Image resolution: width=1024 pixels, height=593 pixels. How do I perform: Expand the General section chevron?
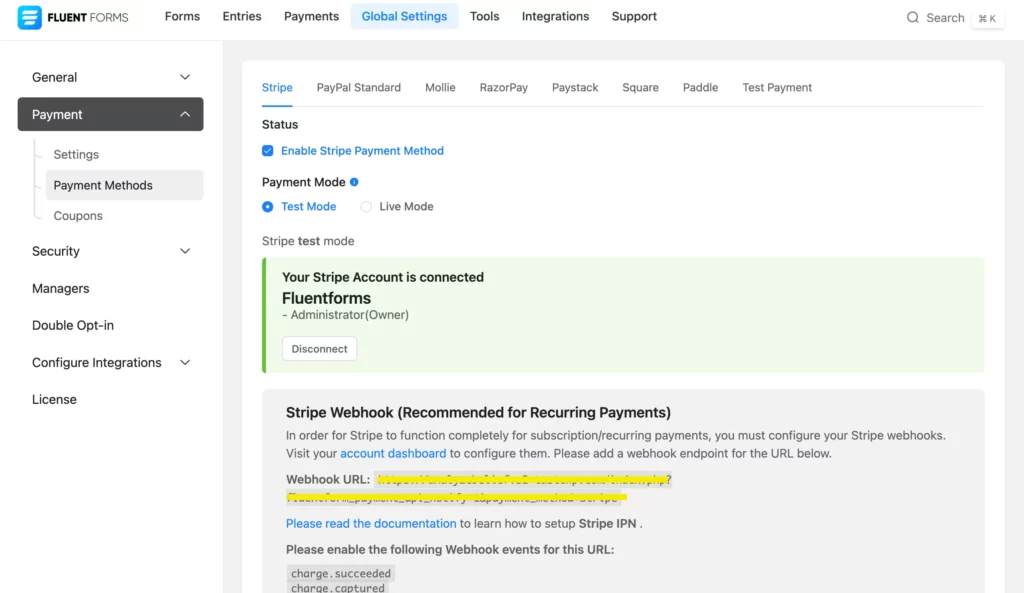tap(185, 77)
